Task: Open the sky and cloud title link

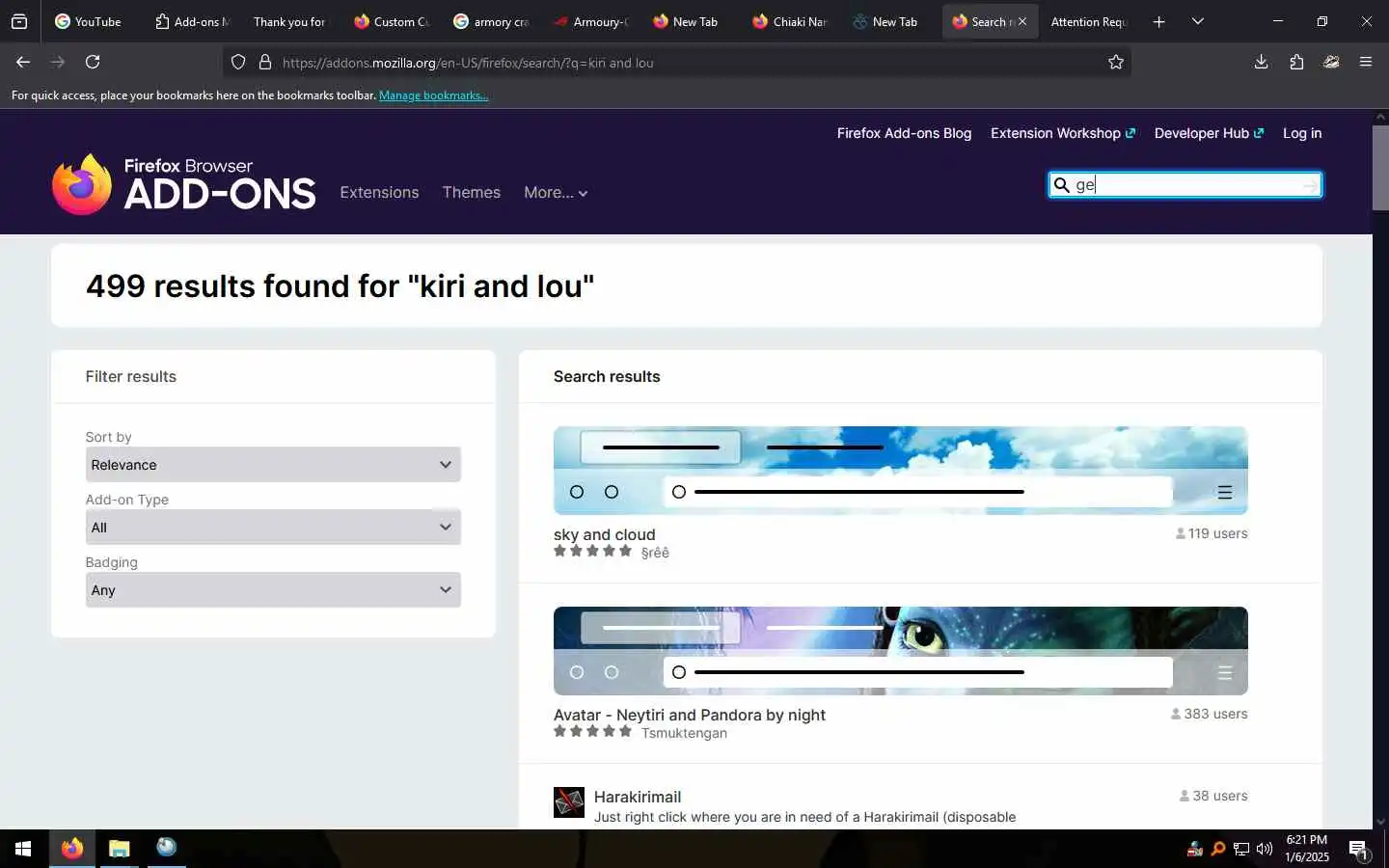Action: (604, 534)
